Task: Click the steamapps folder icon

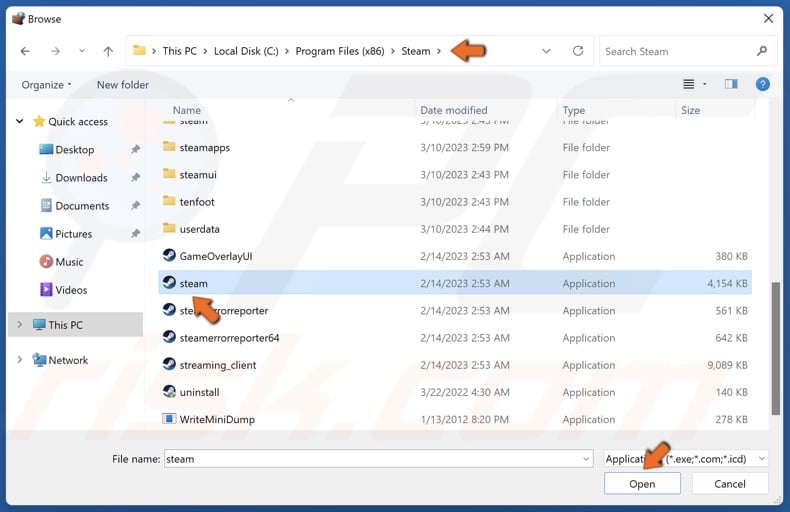Action: (x=170, y=147)
